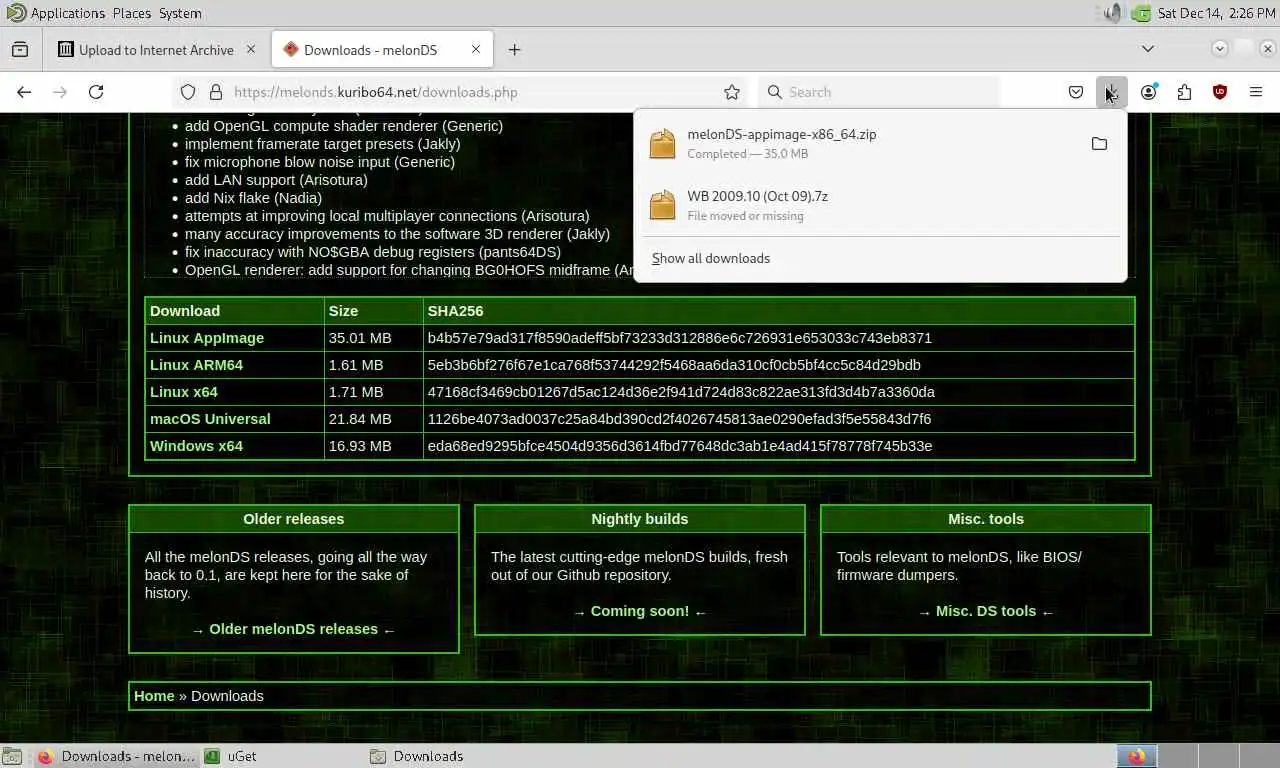Switch to the Downloads folder window in taskbar

click(447, 756)
